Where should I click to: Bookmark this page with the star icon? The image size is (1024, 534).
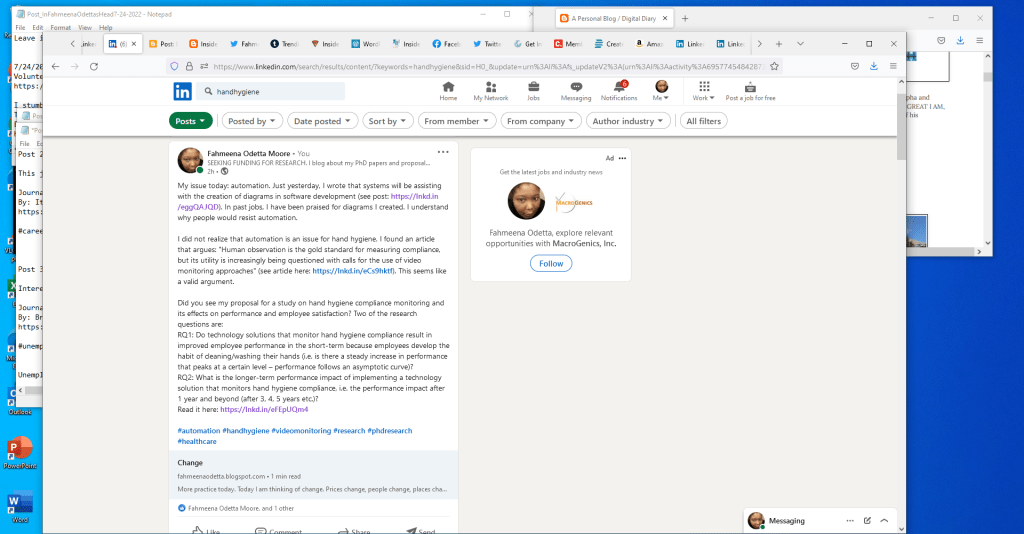(x=775, y=66)
